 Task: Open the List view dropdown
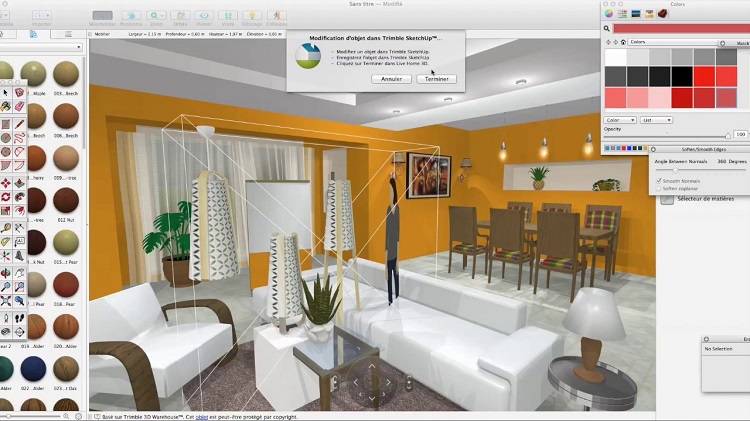[656, 120]
